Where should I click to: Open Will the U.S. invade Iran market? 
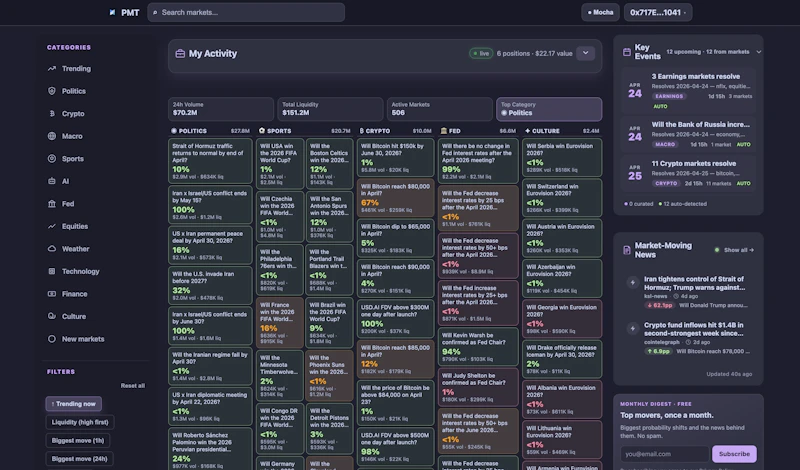point(210,285)
